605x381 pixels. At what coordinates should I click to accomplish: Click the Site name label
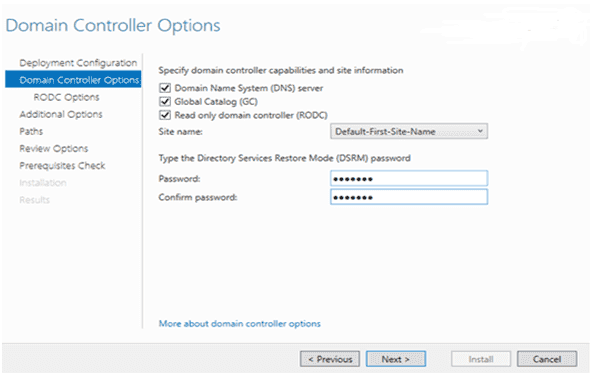click(181, 132)
